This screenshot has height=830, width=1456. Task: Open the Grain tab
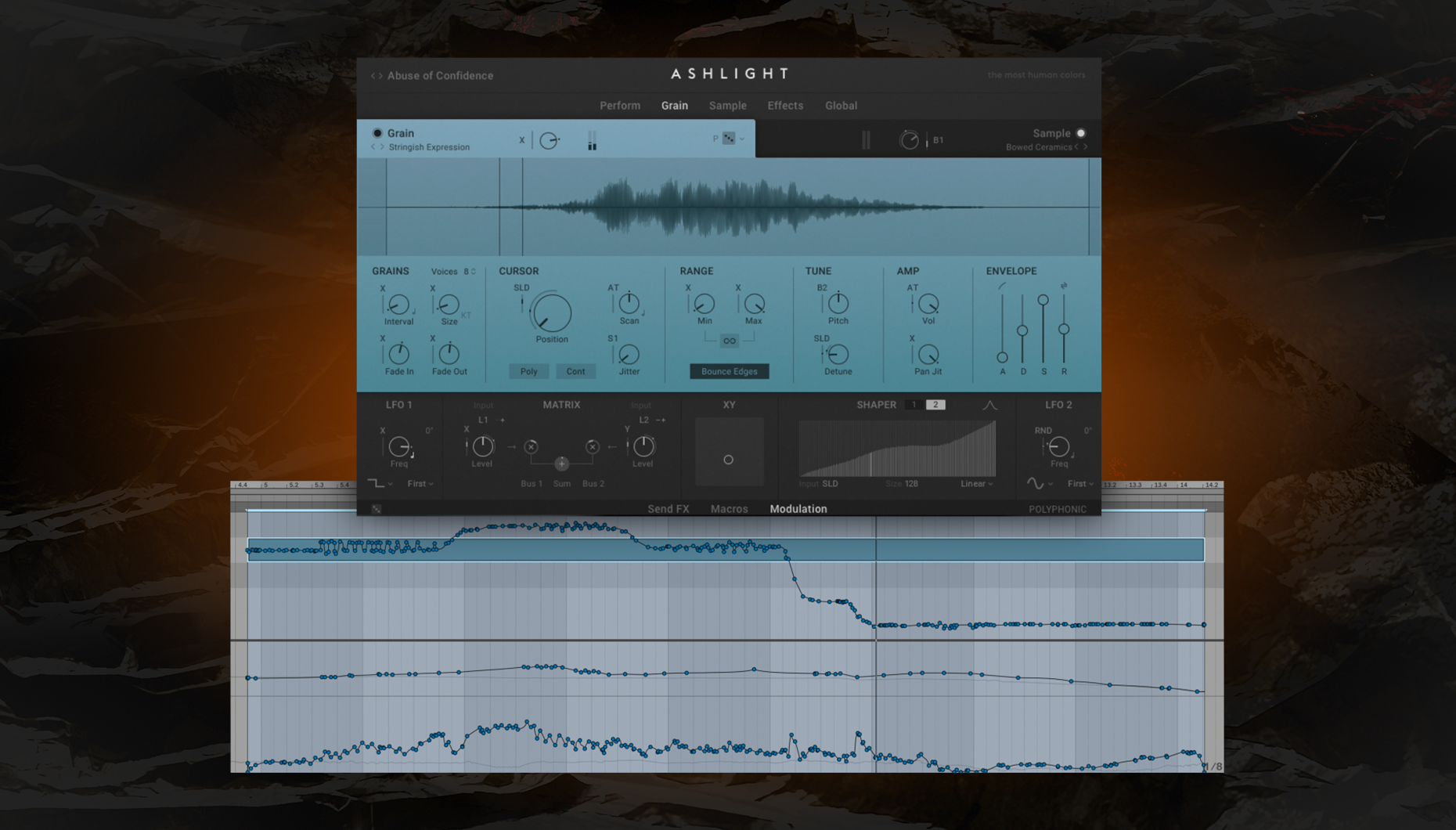674,106
